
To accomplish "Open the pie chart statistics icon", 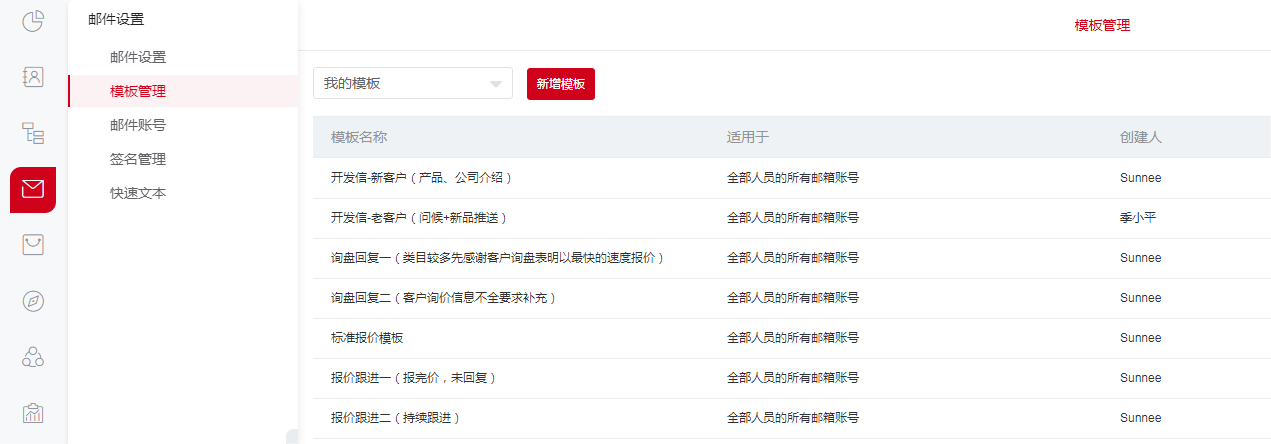I will point(33,21).
